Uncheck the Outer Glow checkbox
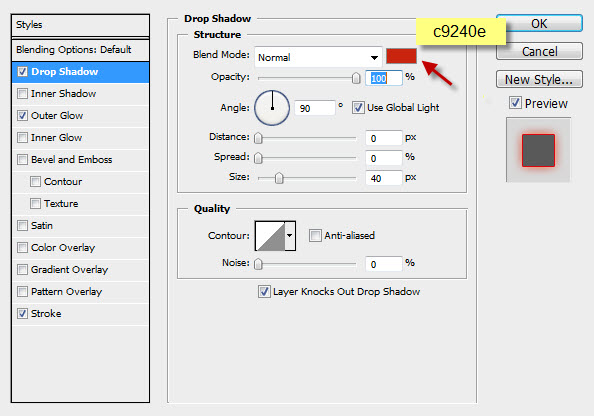Viewport: 594px width, 416px height. (x=22, y=116)
